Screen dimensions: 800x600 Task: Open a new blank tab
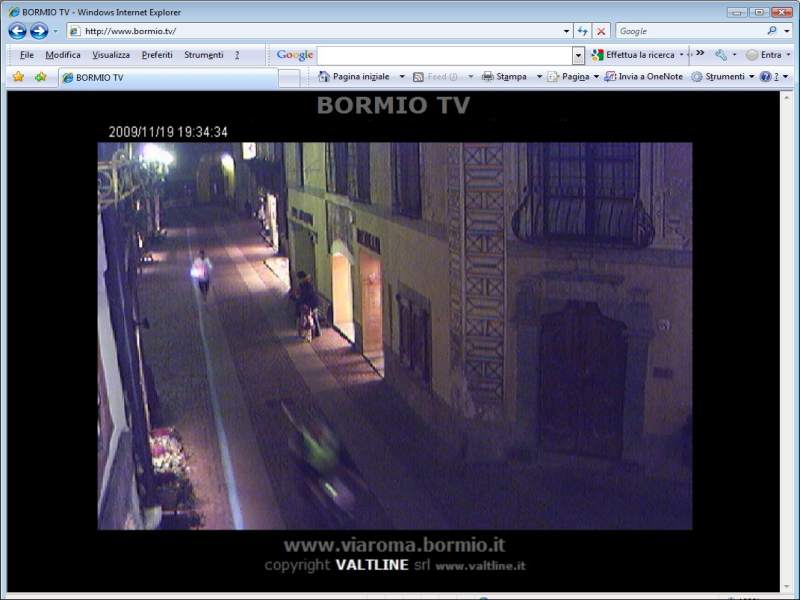click(x=289, y=78)
